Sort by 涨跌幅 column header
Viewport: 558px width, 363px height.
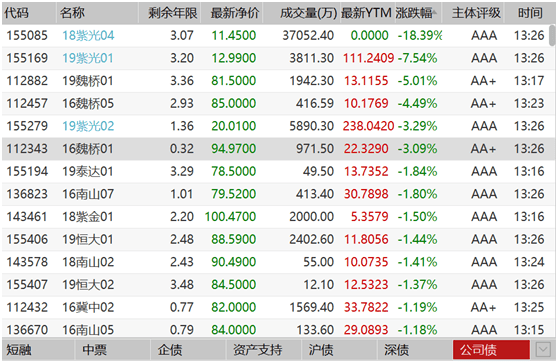coord(418,13)
